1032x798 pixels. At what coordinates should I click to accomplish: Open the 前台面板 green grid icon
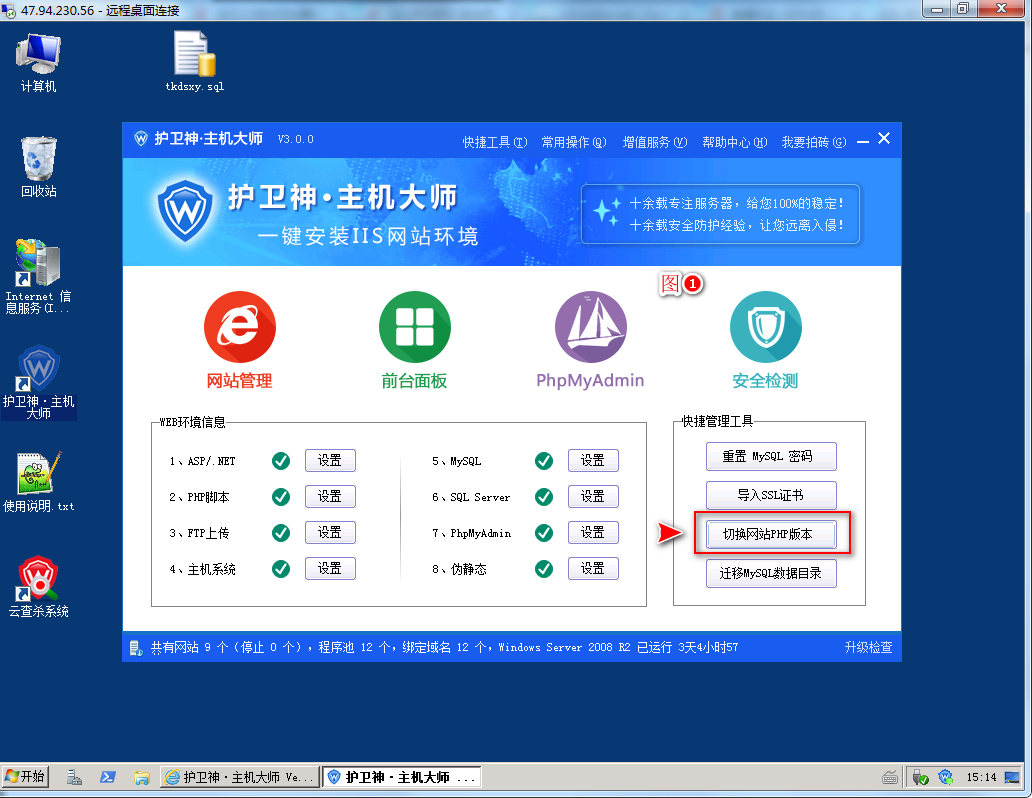tap(414, 330)
